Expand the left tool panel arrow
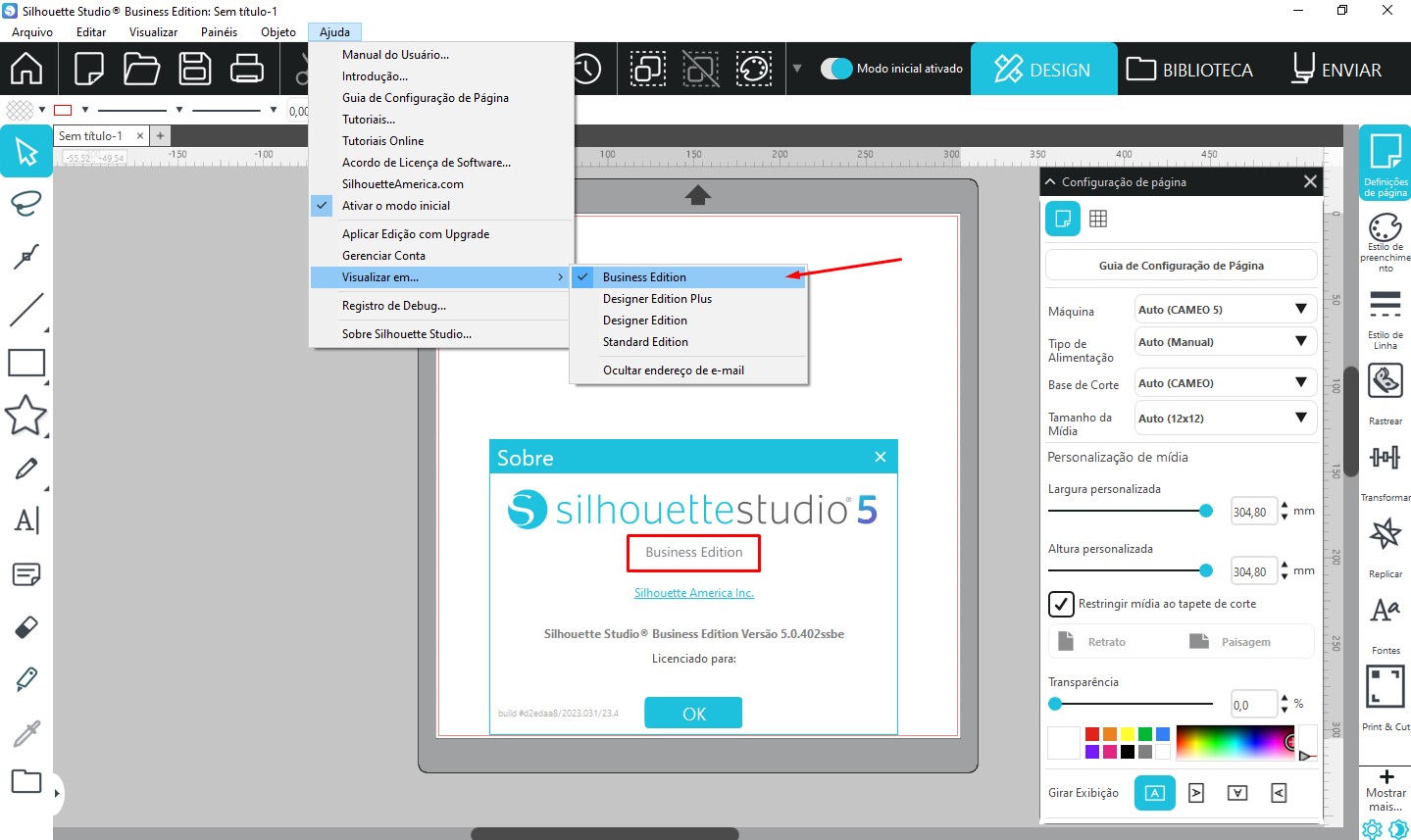 click(x=57, y=793)
